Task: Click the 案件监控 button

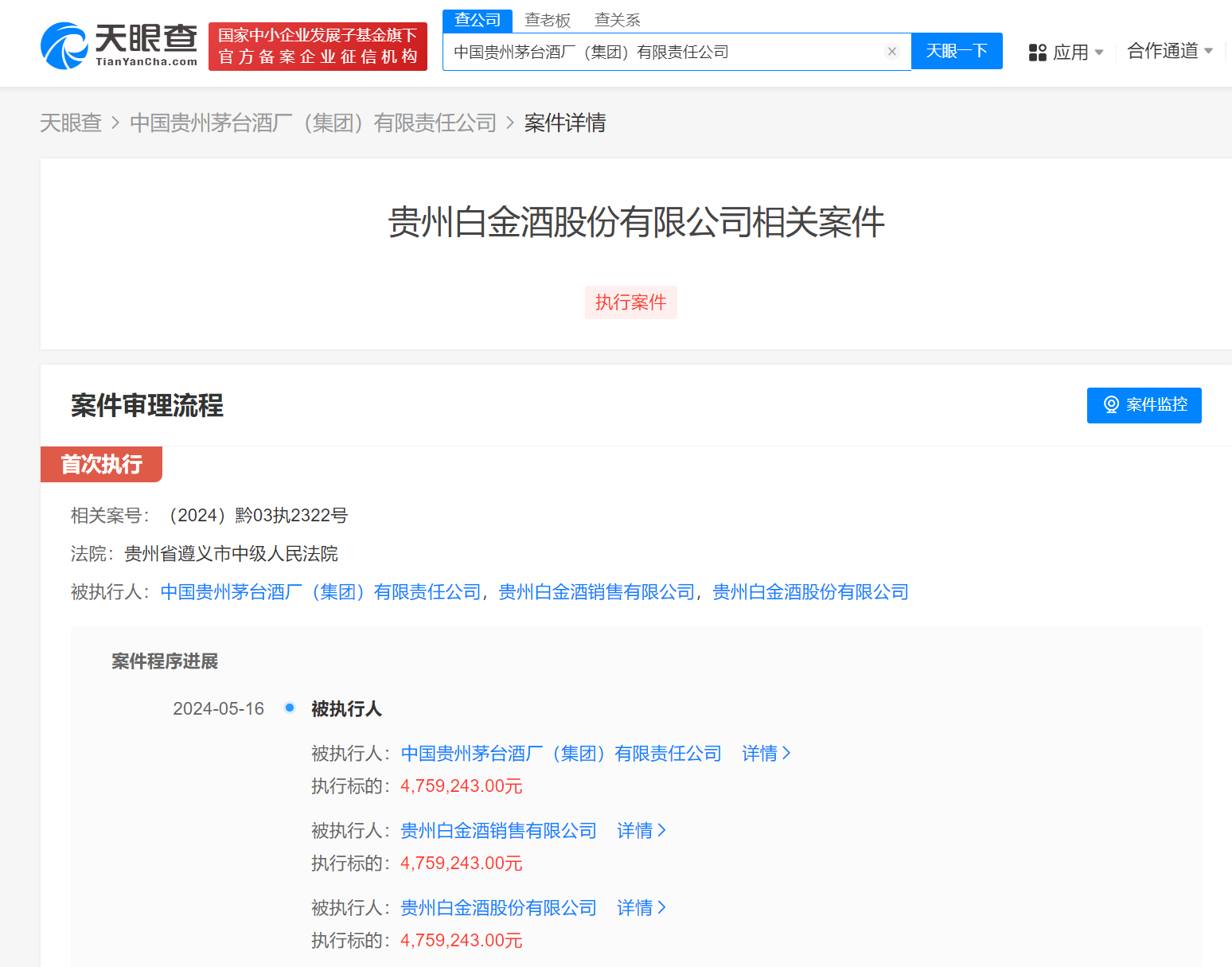Action: tap(1144, 405)
